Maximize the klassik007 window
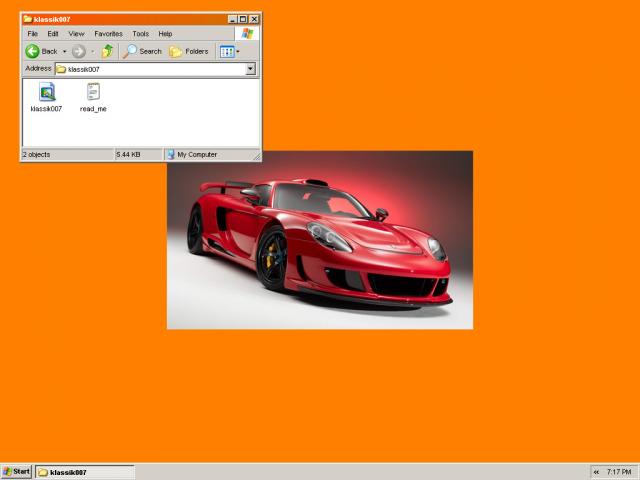 (243, 19)
